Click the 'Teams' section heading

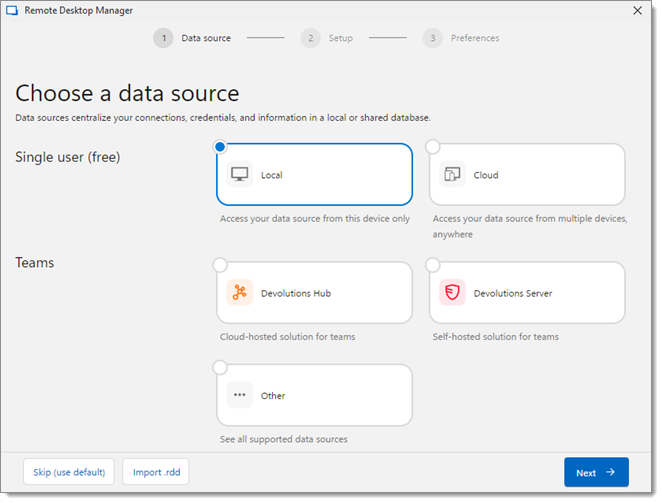(x=35, y=263)
